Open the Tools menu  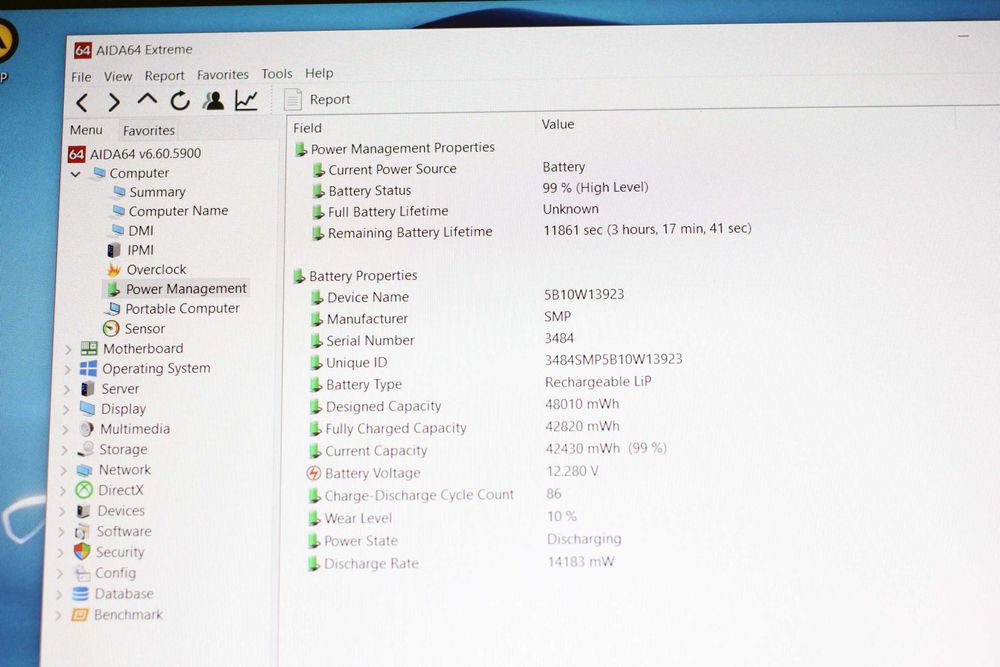click(277, 74)
